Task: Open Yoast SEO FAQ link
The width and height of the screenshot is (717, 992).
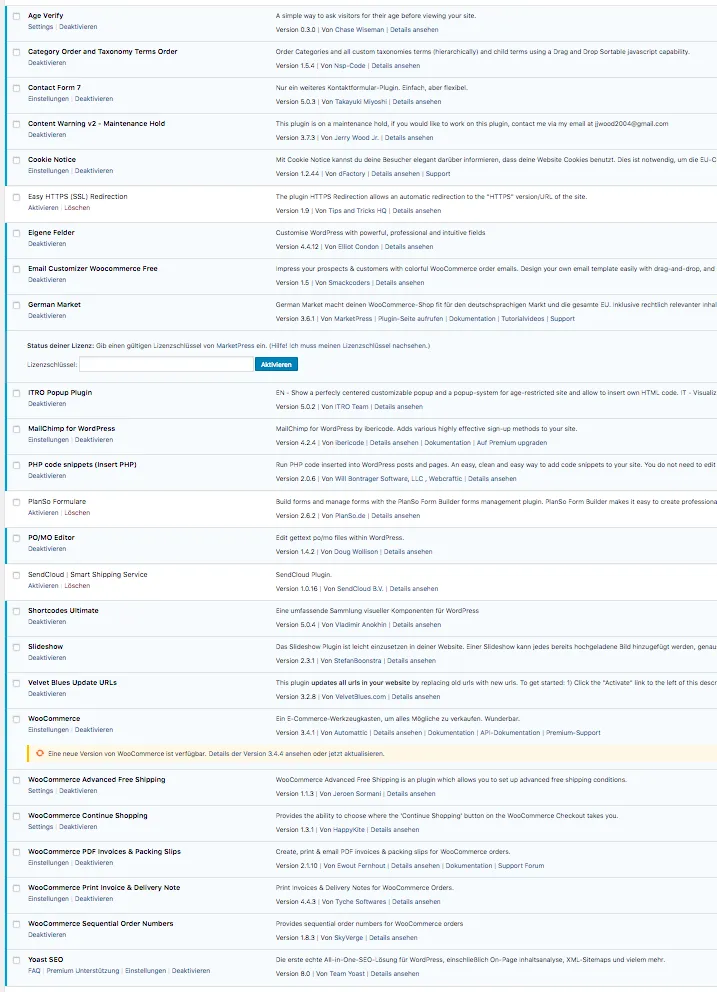Action: 34,971
